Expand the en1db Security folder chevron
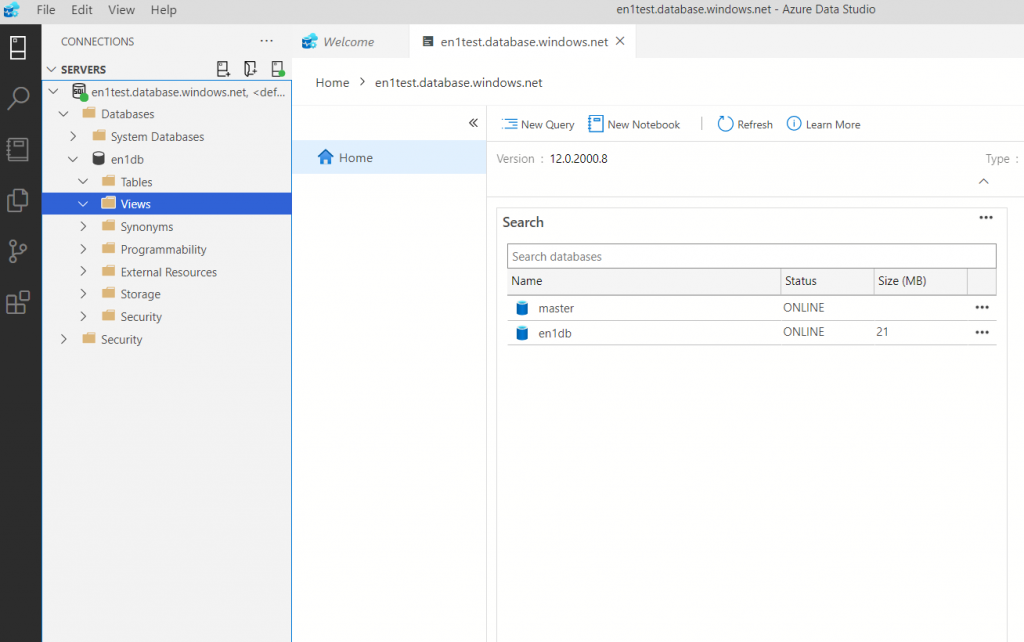The width and height of the screenshot is (1024, 642). pos(83,317)
